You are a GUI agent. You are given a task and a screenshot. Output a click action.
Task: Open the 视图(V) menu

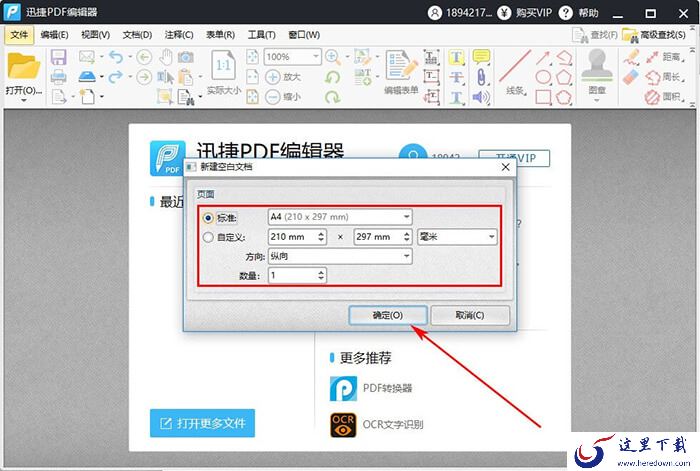pyautogui.click(x=96, y=35)
